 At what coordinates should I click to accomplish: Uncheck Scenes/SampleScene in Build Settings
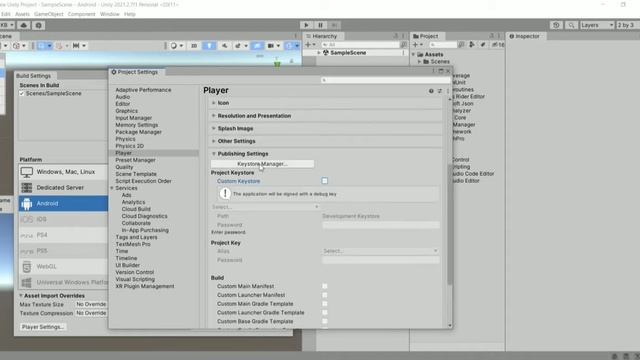(22, 93)
